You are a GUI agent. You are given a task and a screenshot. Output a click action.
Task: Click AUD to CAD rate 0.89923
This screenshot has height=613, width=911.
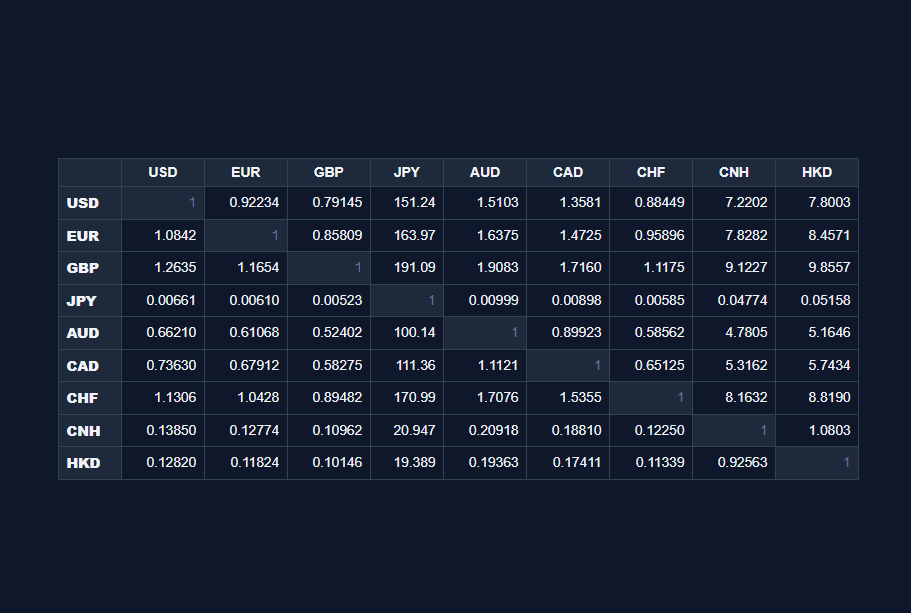pyautogui.click(x=568, y=333)
